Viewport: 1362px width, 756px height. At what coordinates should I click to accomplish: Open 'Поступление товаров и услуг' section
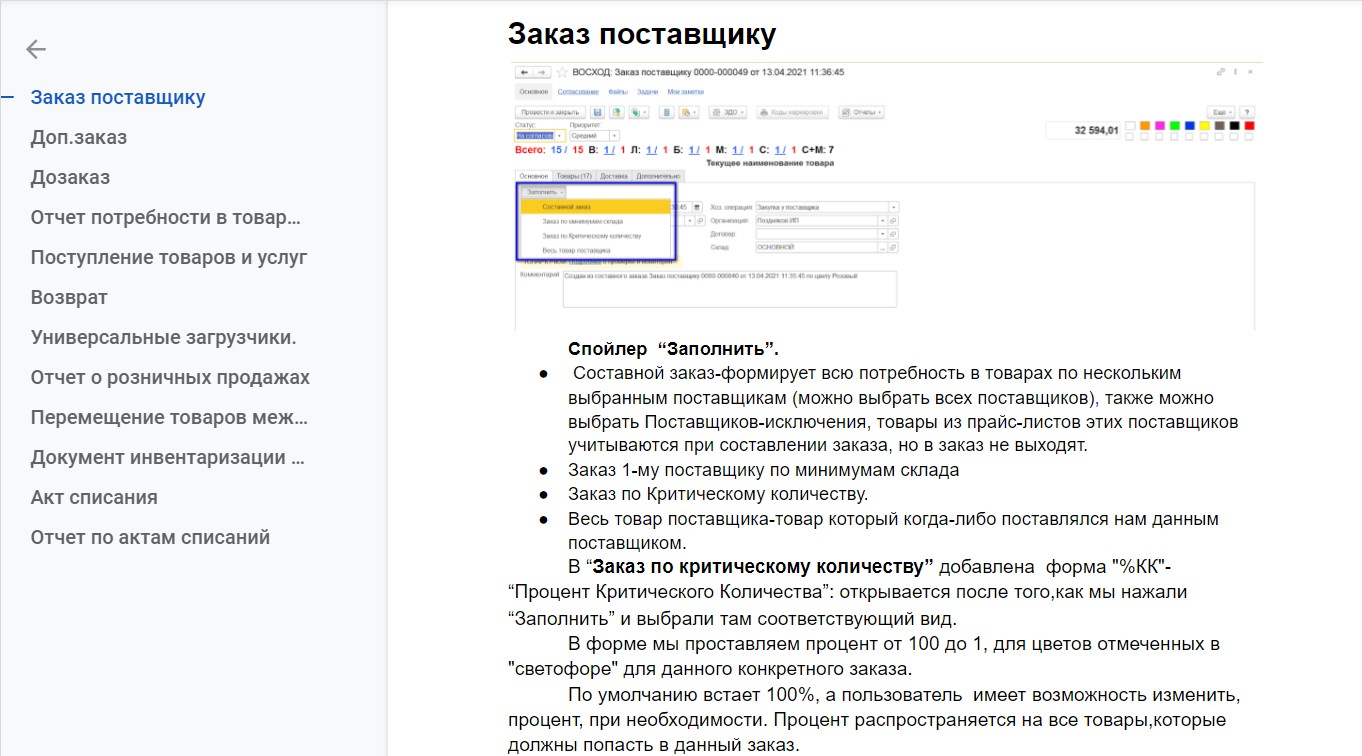[169, 257]
